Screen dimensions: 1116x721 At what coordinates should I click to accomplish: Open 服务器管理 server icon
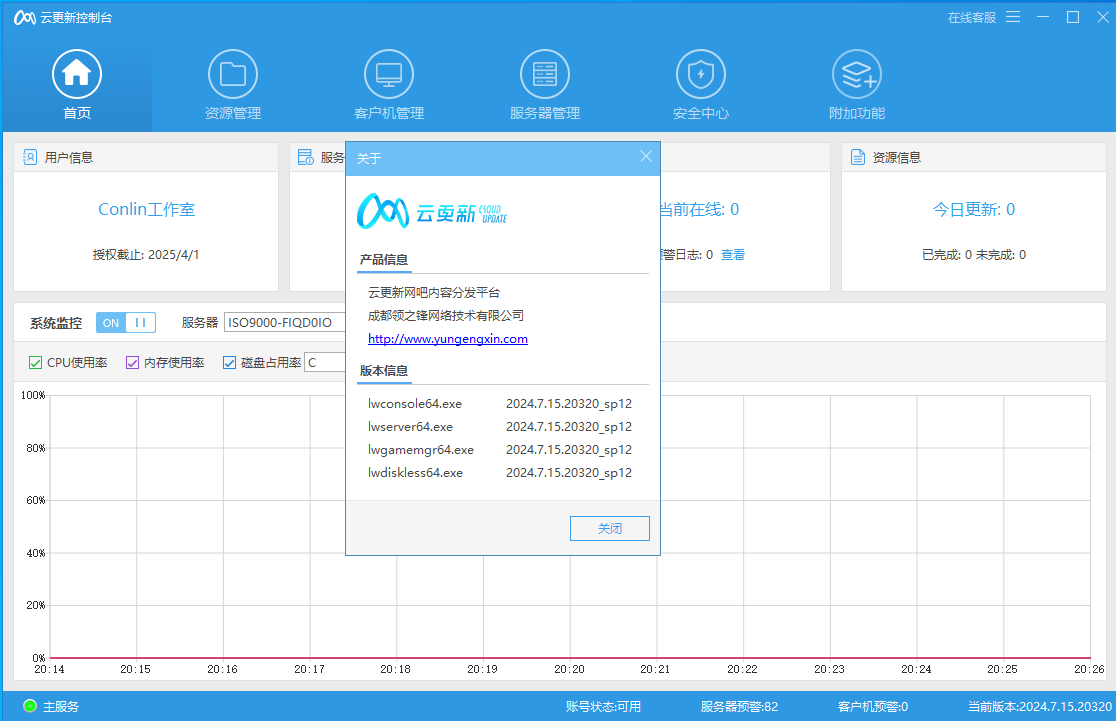(x=544, y=74)
